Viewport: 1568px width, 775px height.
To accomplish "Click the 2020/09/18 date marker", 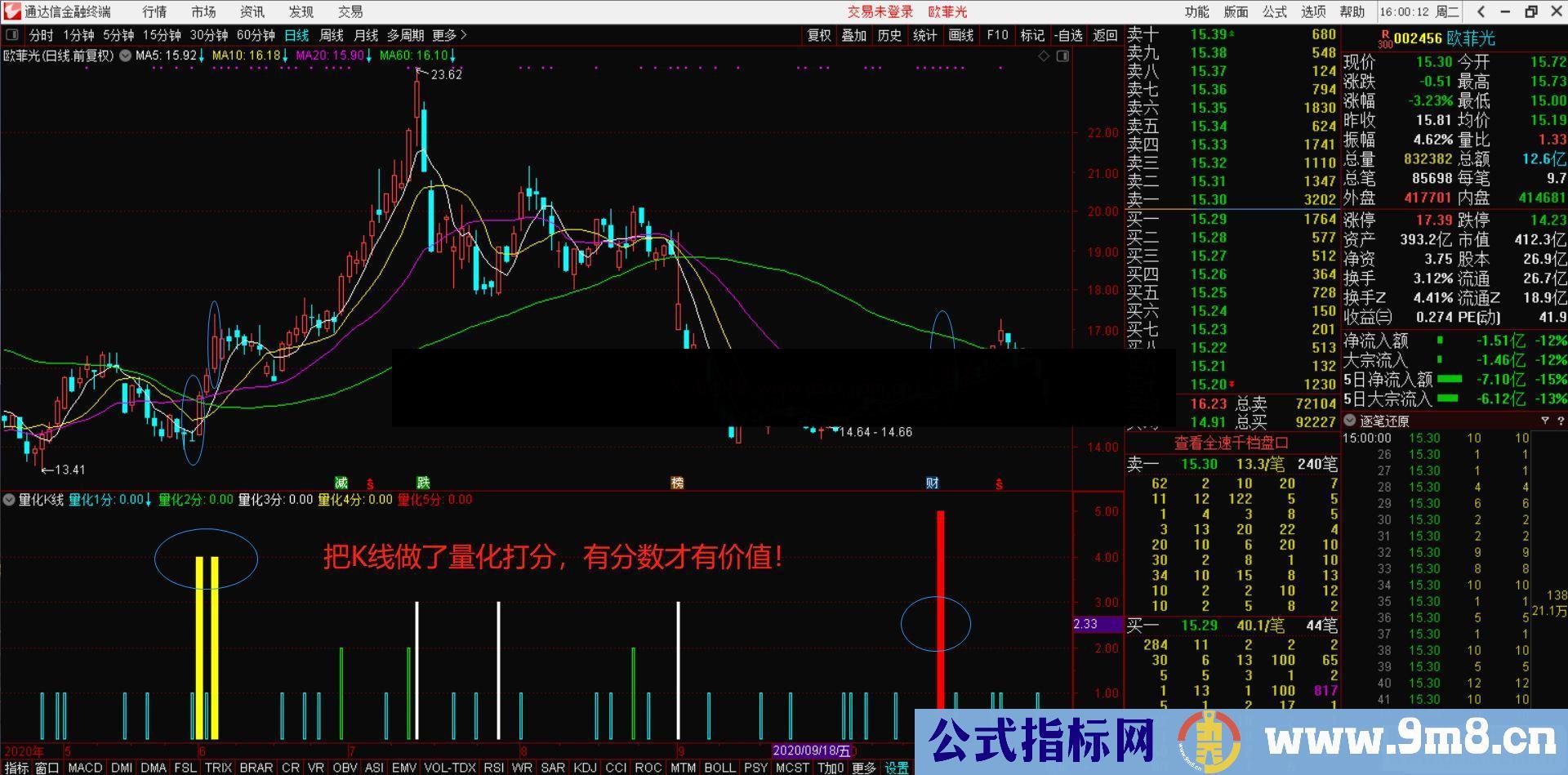I will tap(812, 750).
